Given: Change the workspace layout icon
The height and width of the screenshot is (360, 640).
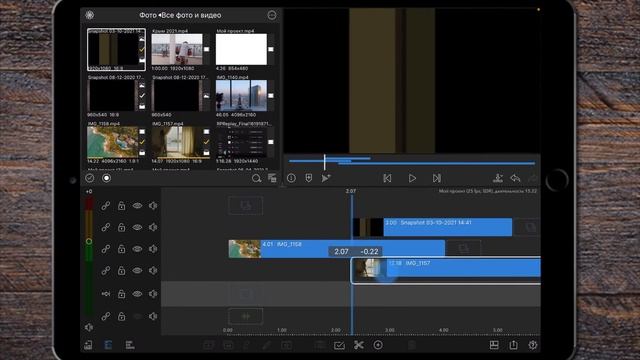Looking at the screenshot, I should click(494, 345).
